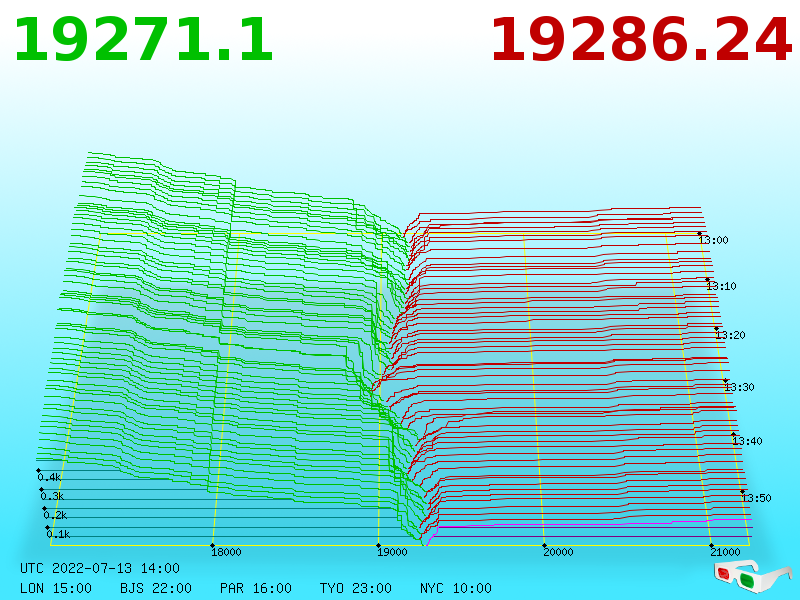The width and height of the screenshot is (800, 600).
Task: Click the PAR 16:00 clock text
Action: point(256,588)
